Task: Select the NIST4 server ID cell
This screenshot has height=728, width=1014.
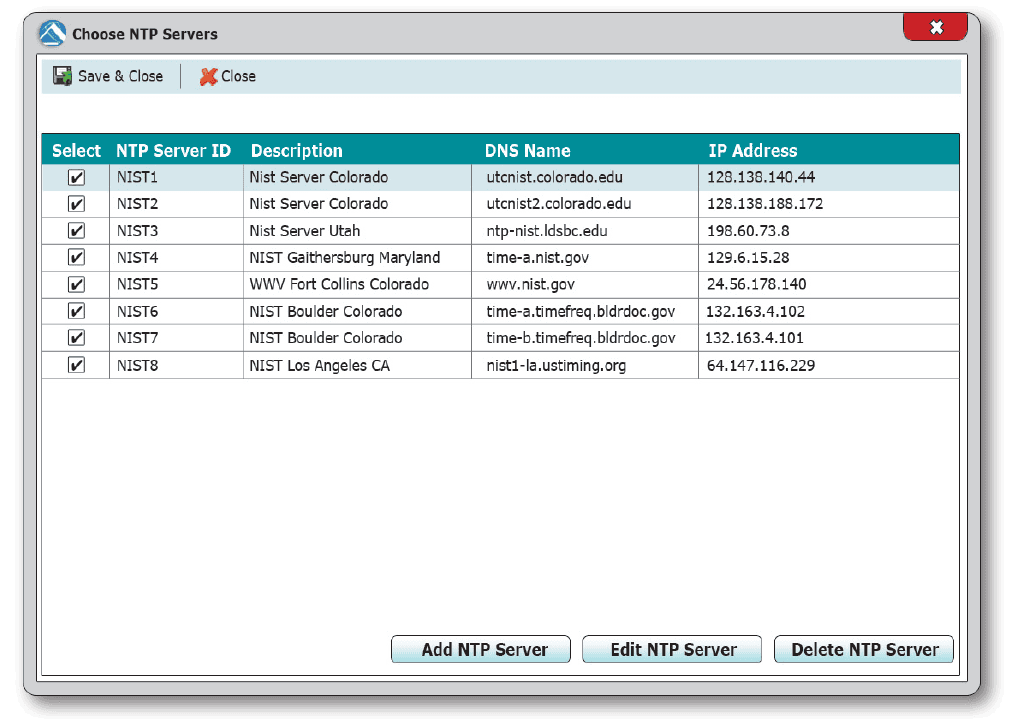Action: (x=137, y=257)
